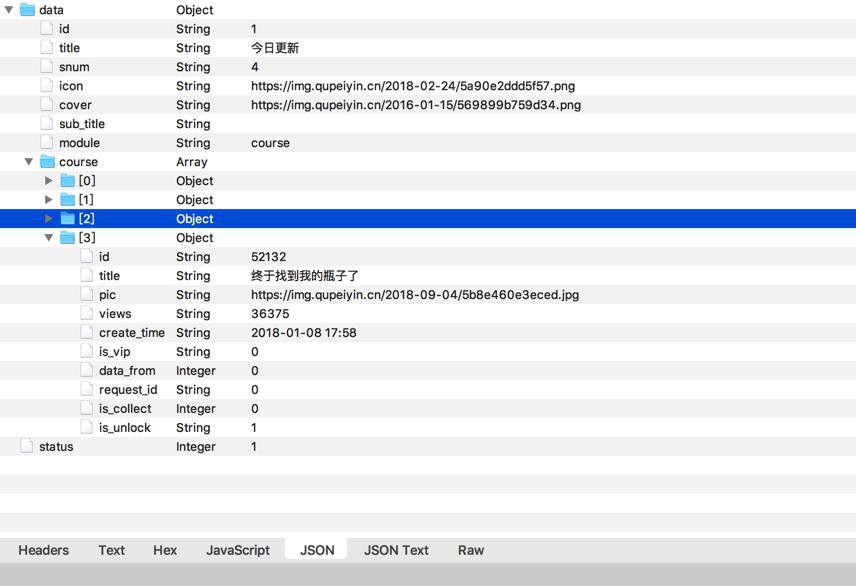
Task: Collapse the [3] object node
Action: click(49, 238)
